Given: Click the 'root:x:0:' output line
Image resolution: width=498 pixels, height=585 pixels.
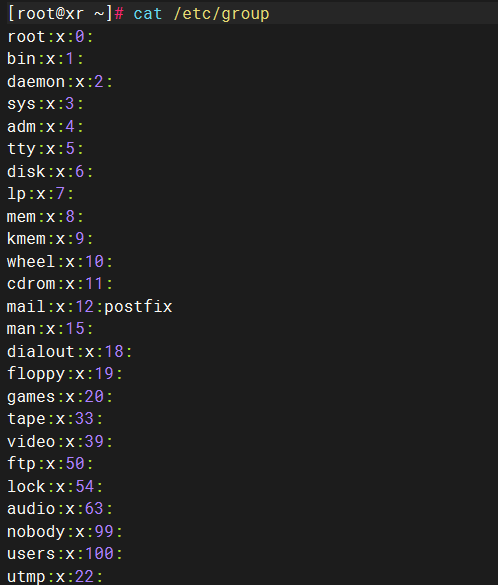Looking at the screenshot, I should (x=50, y=37).
